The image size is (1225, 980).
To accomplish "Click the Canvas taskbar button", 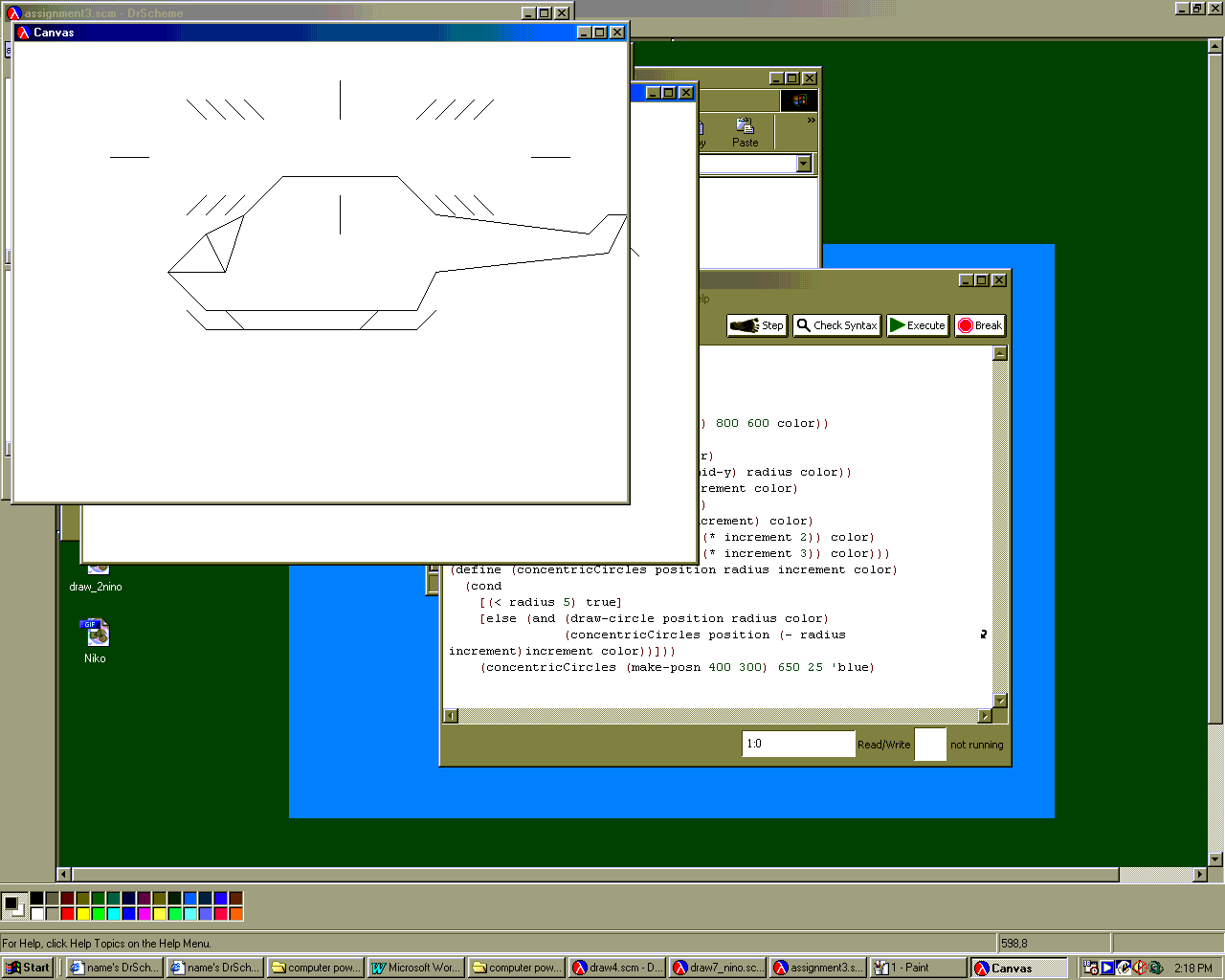I will click(x=1018, y=968).
